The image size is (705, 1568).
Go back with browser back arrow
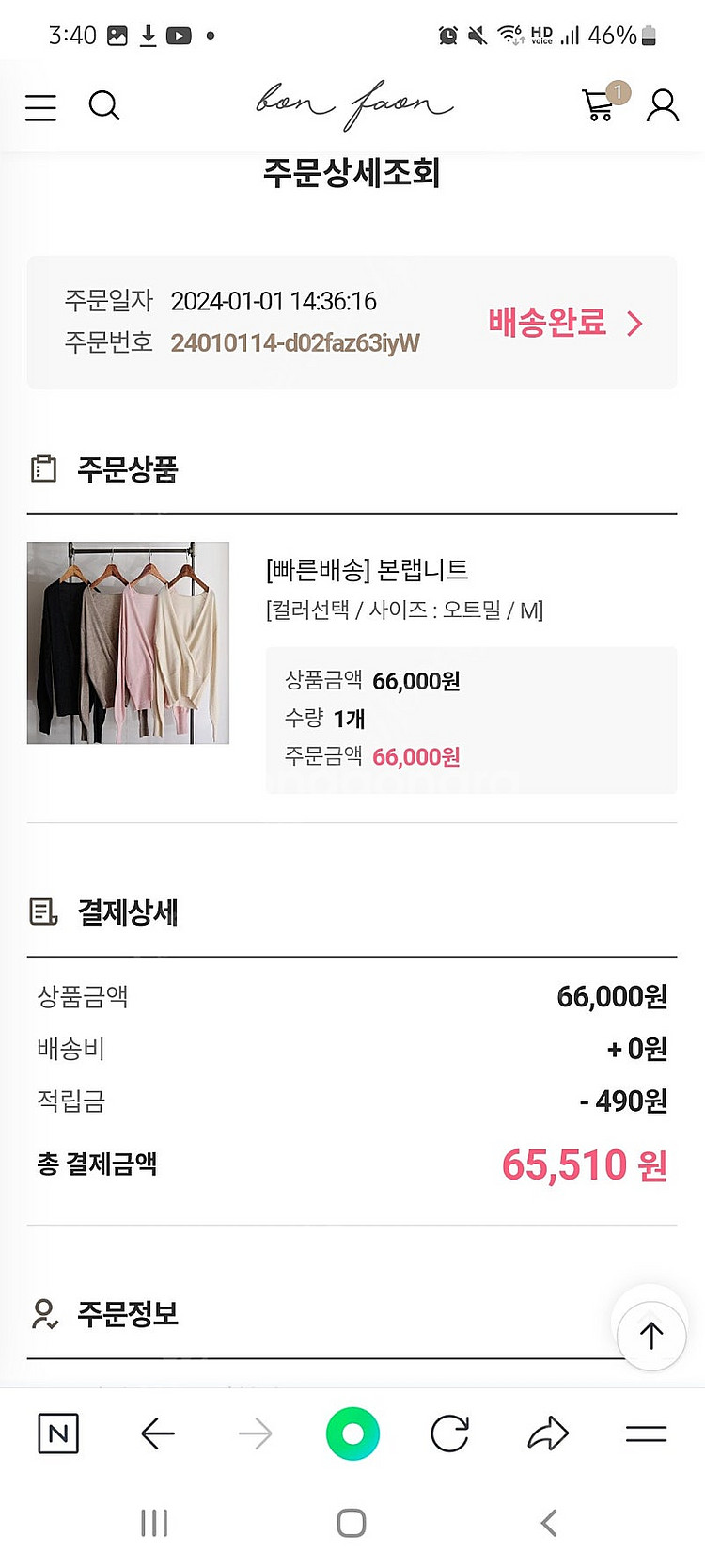[x=157, y=1433]
